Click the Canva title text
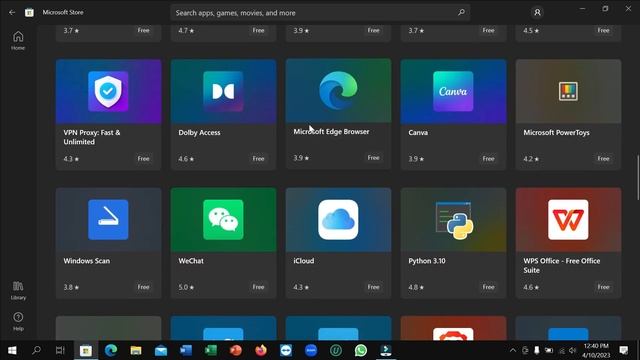The height and width of the screenshot is (360, 640). 418,133
